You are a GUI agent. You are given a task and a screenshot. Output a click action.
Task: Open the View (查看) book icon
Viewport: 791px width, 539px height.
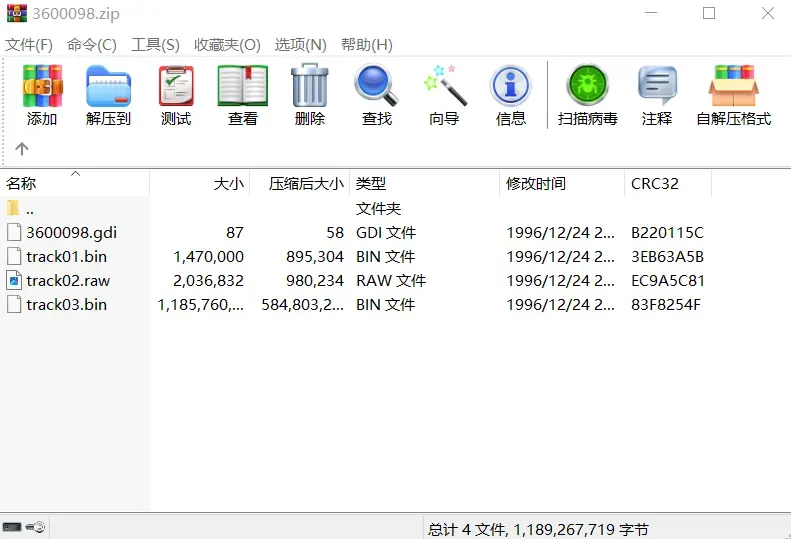243,95
